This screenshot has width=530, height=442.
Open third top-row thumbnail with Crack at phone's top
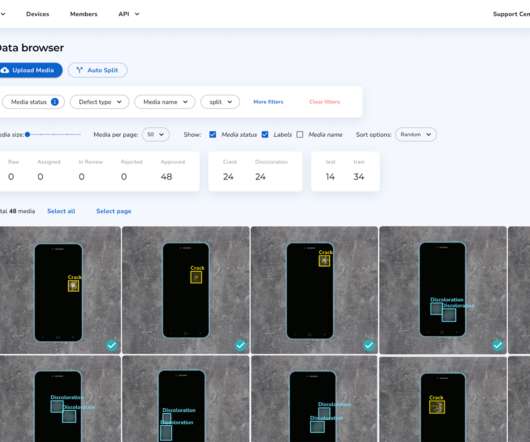(x=314, y=290)
